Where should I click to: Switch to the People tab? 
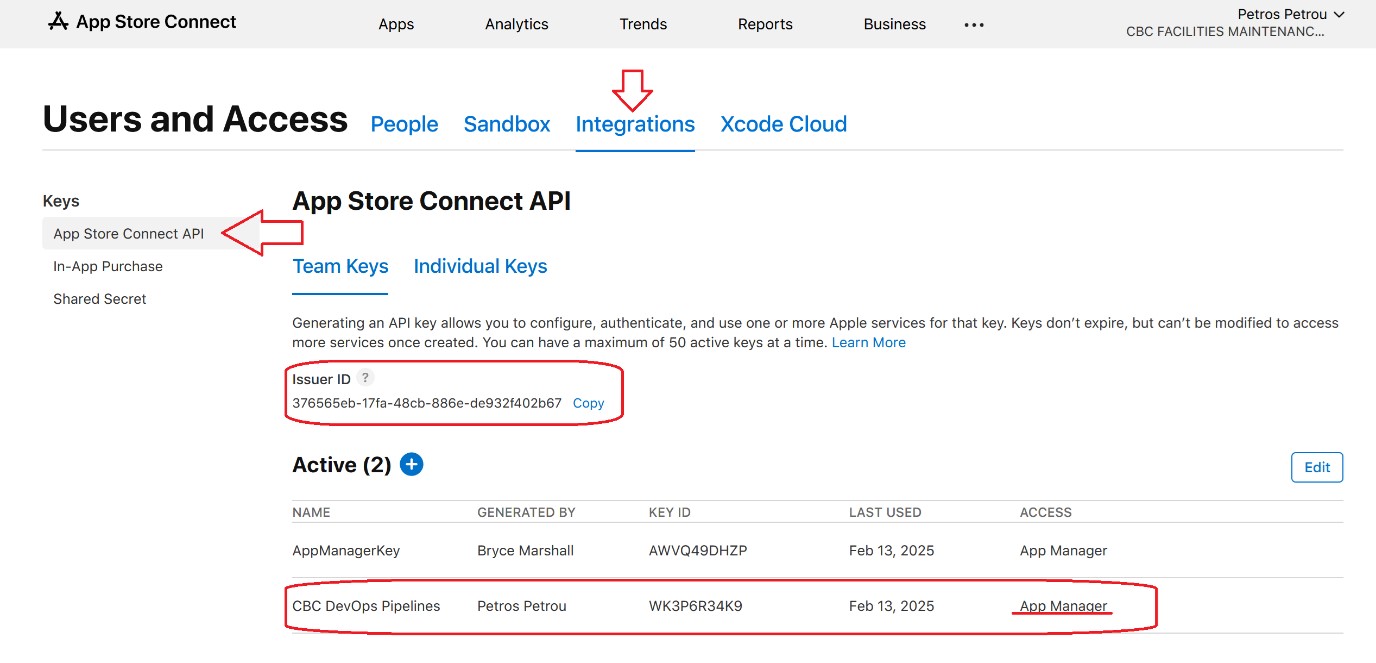point(404,124)
